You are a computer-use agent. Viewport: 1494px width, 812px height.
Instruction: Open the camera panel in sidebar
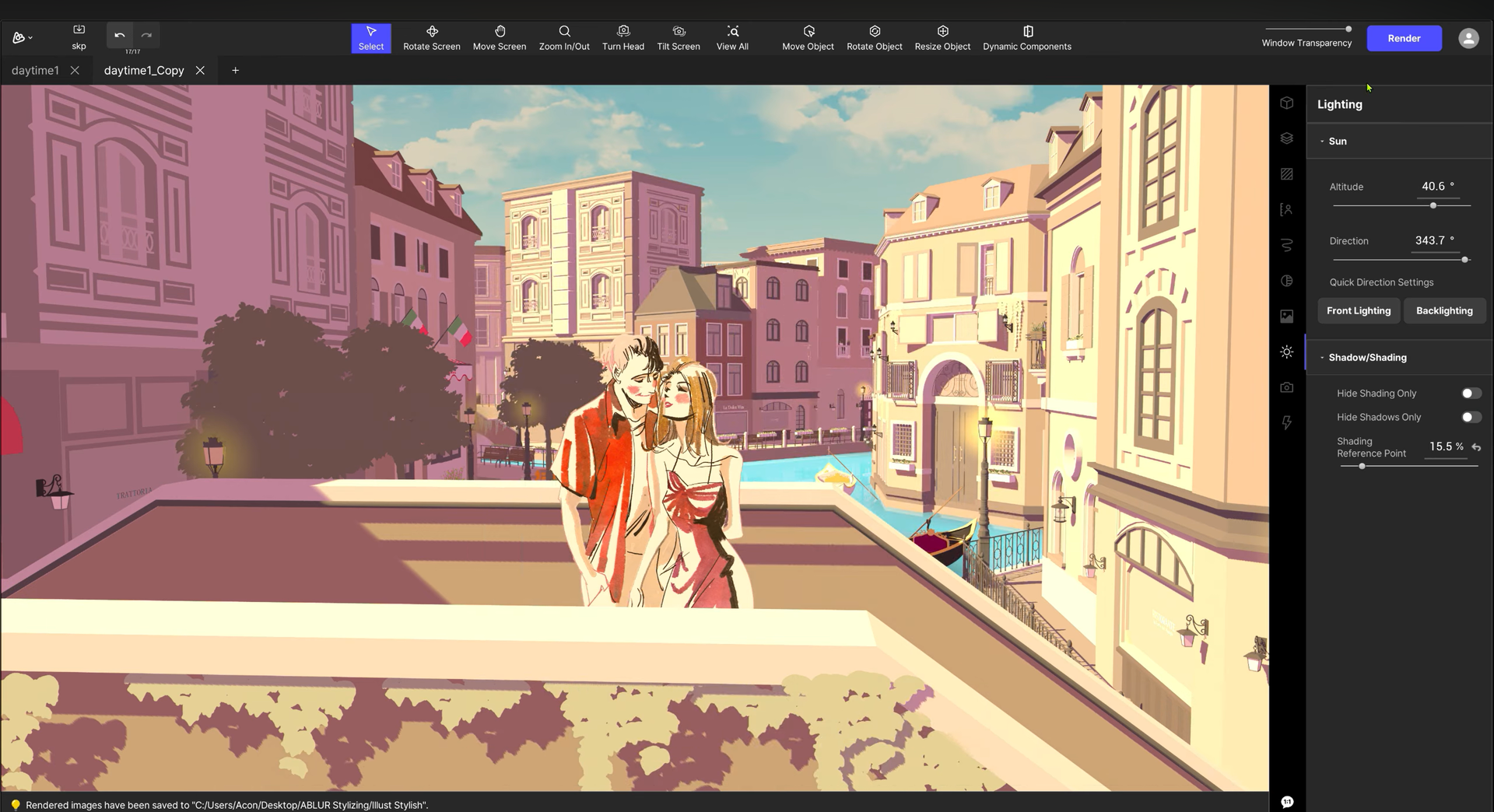(x=1287, y=387)
